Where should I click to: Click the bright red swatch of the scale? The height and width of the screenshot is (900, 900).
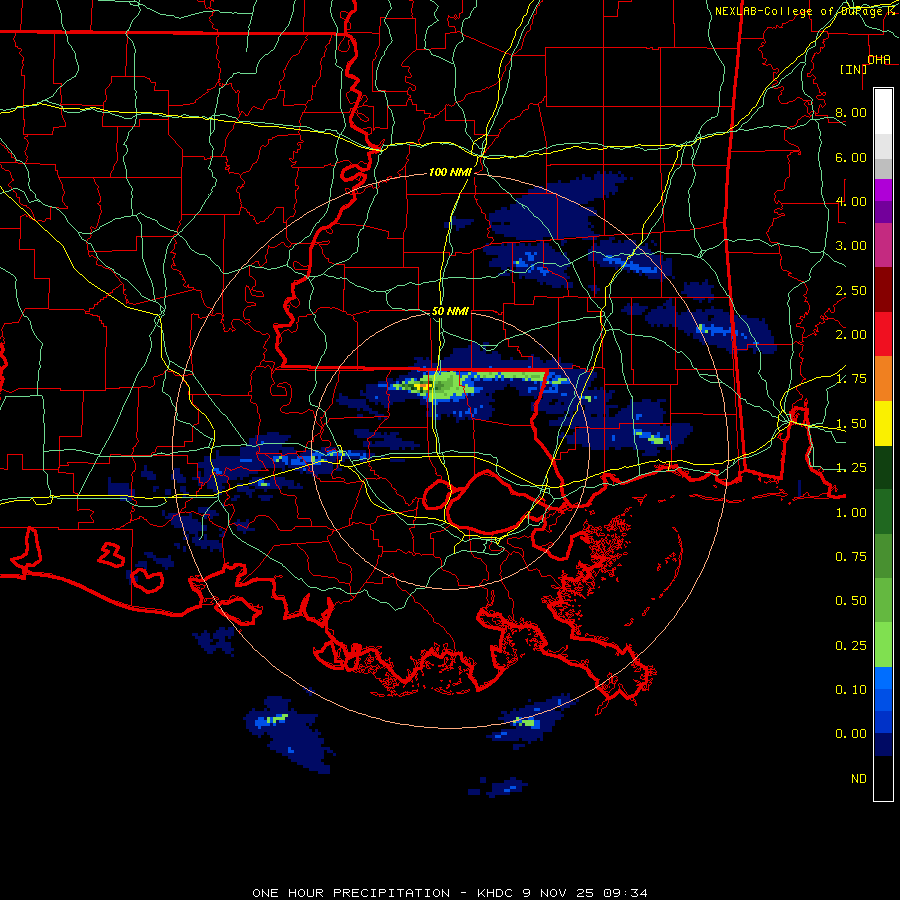(883, 334)
